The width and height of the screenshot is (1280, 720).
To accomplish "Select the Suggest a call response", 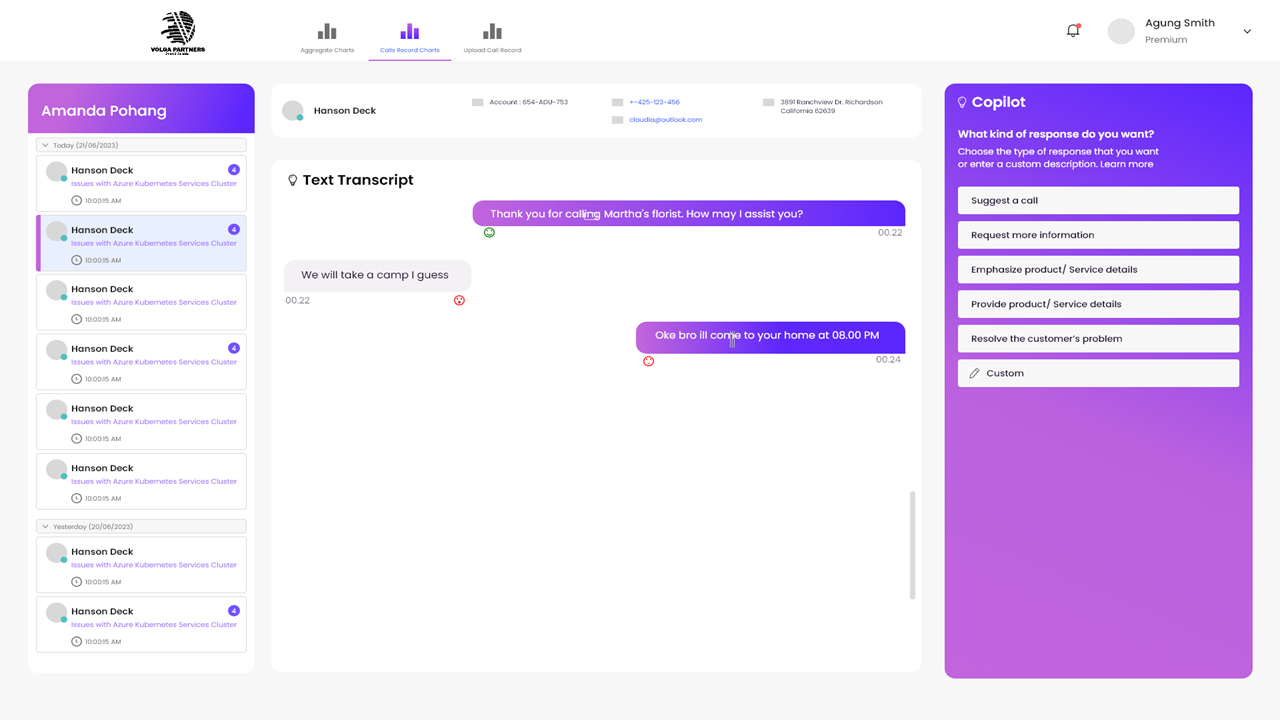I will click(x=1098, y=200).
